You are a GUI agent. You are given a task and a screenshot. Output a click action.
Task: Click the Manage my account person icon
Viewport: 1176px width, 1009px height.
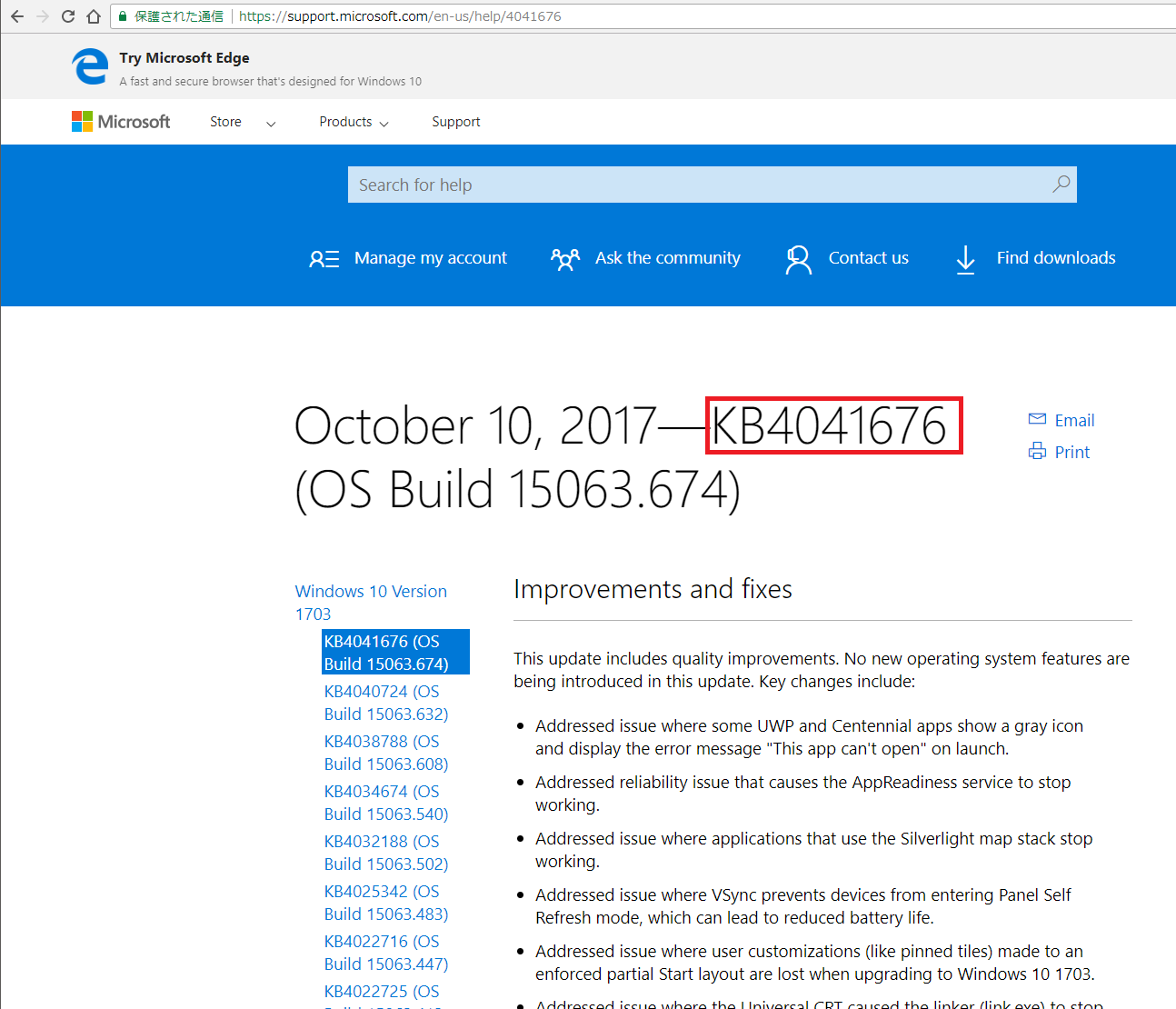point(324,259)
